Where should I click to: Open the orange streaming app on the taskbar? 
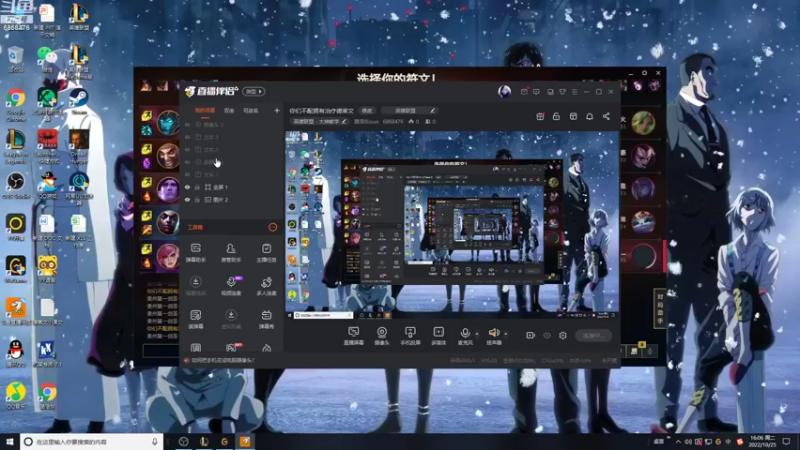coord(245,441)
